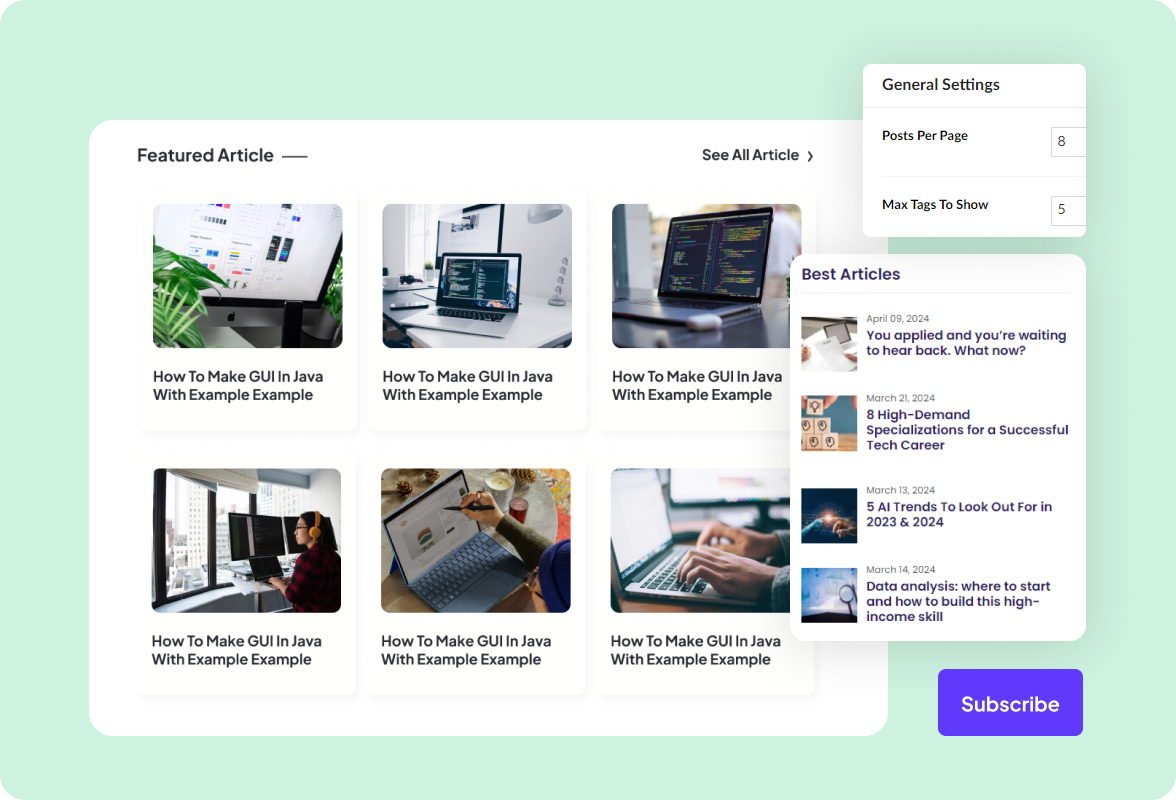The height and width of the screenshot is (800, 1176).
Task: Open the woman with orange headphones article image
Action: pyautogui.click(x=246, y=540)
